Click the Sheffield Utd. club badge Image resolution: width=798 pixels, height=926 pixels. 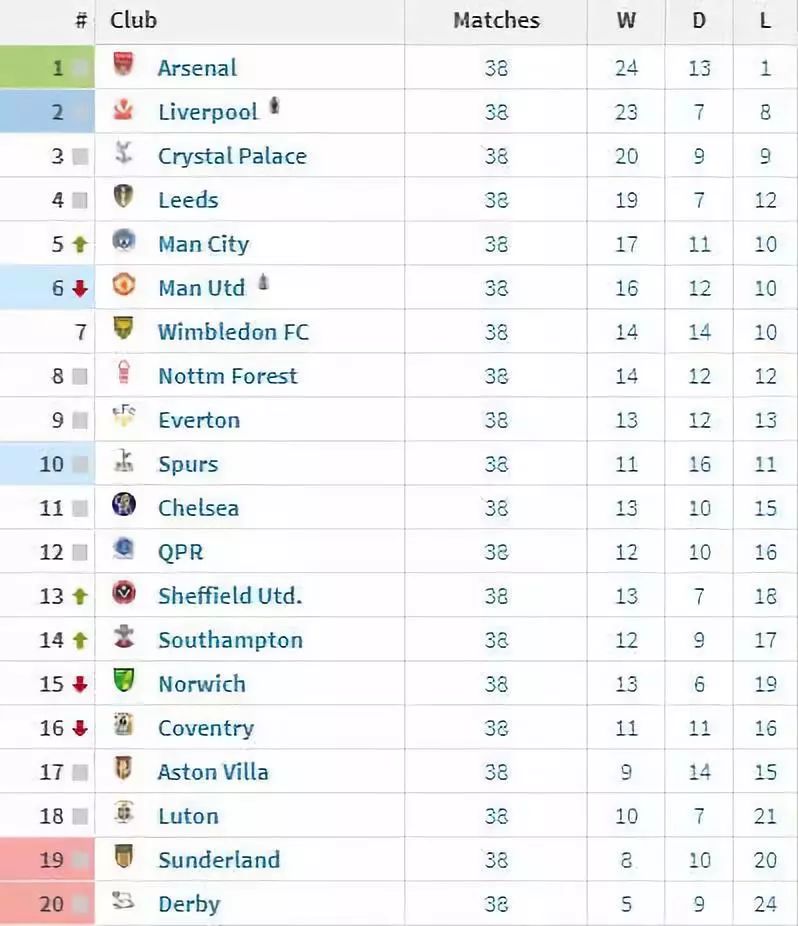[123, 592]
